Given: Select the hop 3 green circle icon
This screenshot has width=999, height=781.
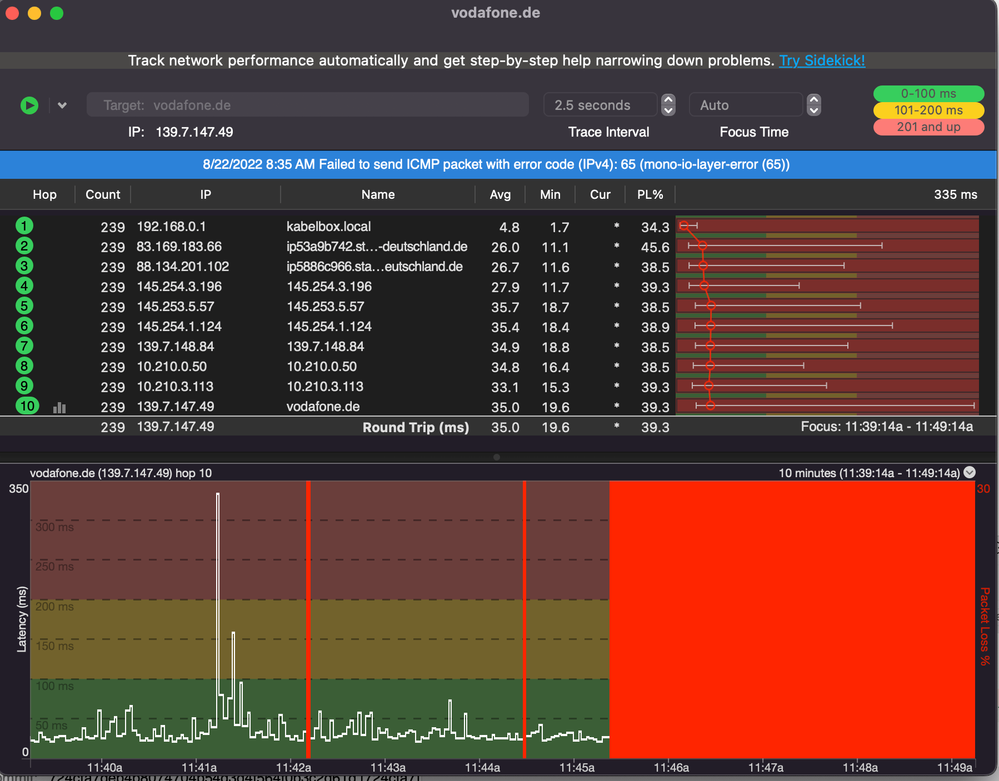Looking at the screenshot, I should point(24,266).
